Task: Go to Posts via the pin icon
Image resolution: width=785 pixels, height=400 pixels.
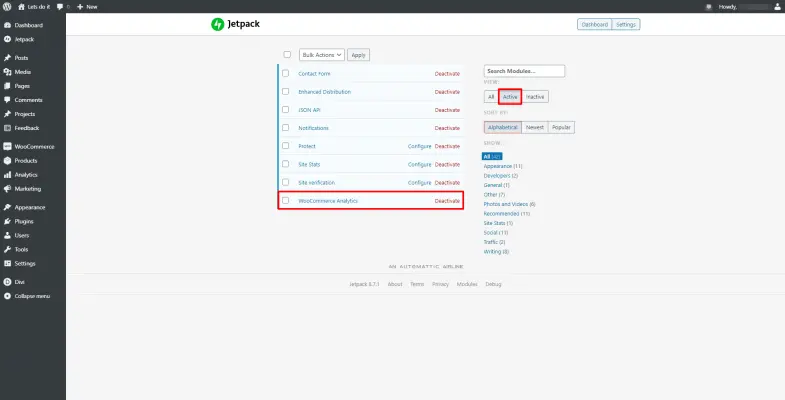Action: click(7, 58)
